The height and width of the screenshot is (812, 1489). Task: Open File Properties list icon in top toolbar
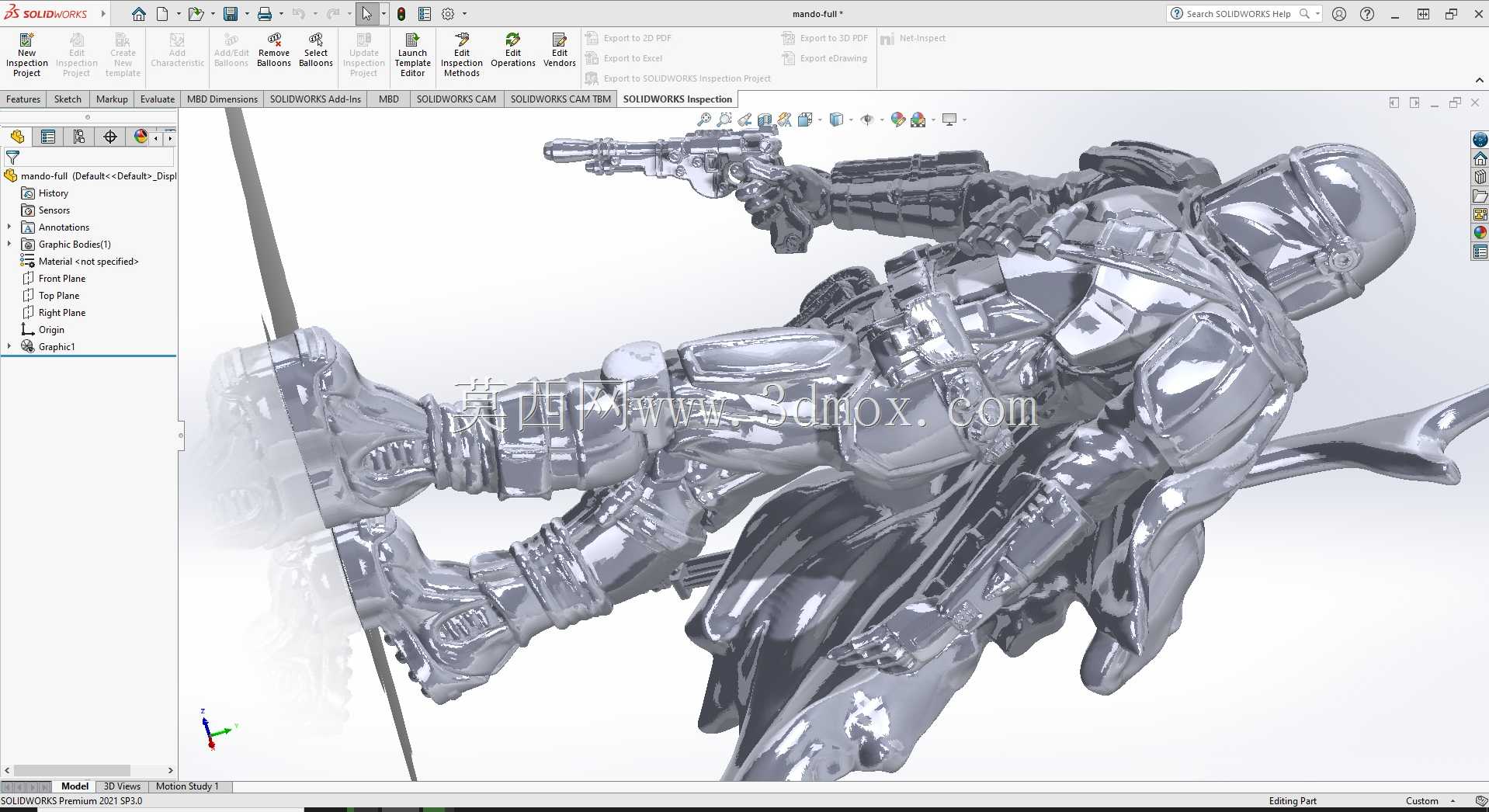[425, 14]
